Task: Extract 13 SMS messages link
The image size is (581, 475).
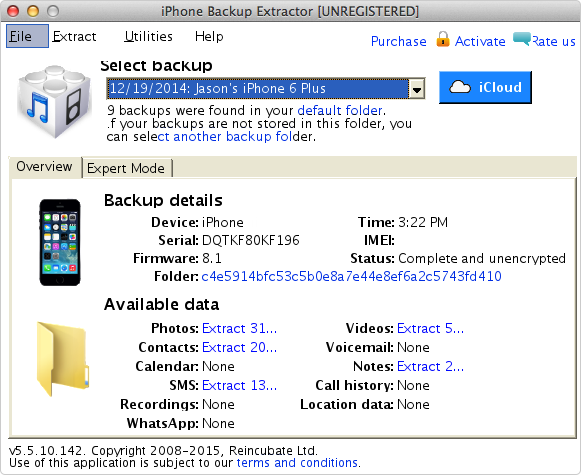Action: click(239, 385)
